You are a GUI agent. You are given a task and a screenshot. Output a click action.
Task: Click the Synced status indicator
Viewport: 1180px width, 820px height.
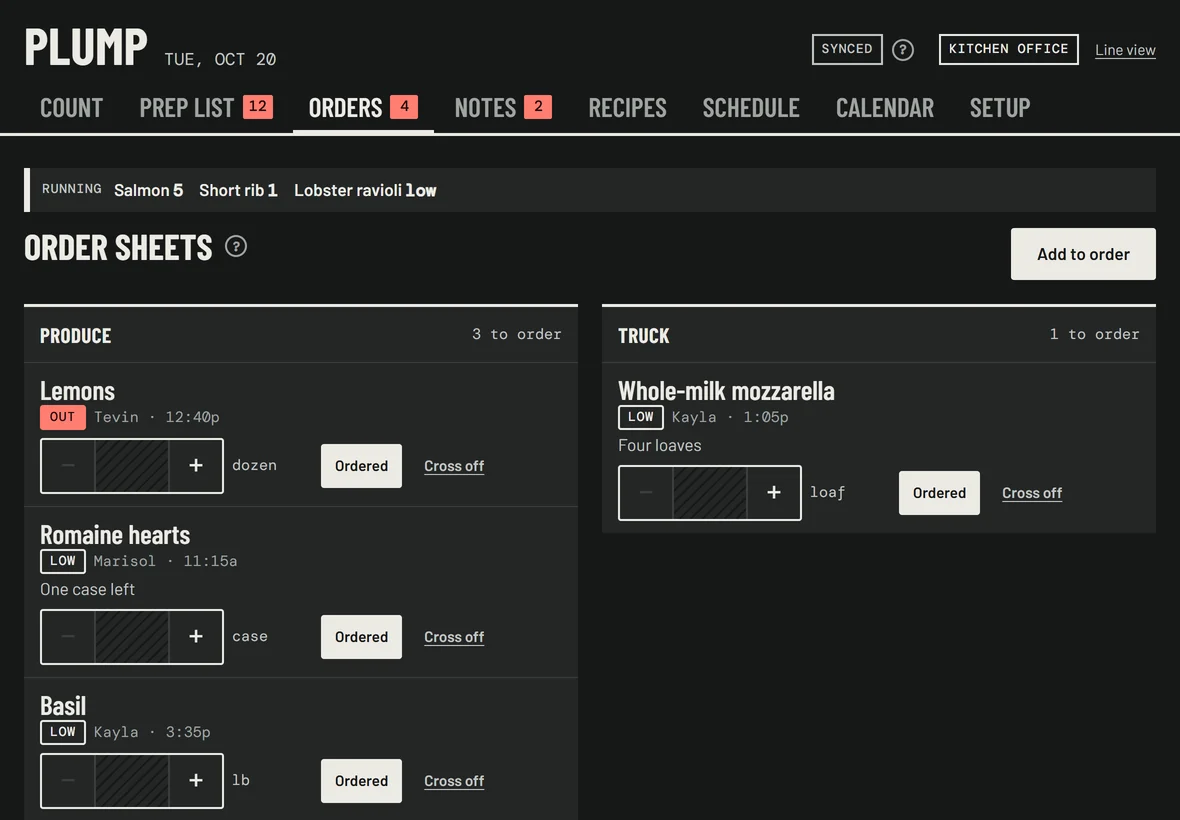pos(847,49)
